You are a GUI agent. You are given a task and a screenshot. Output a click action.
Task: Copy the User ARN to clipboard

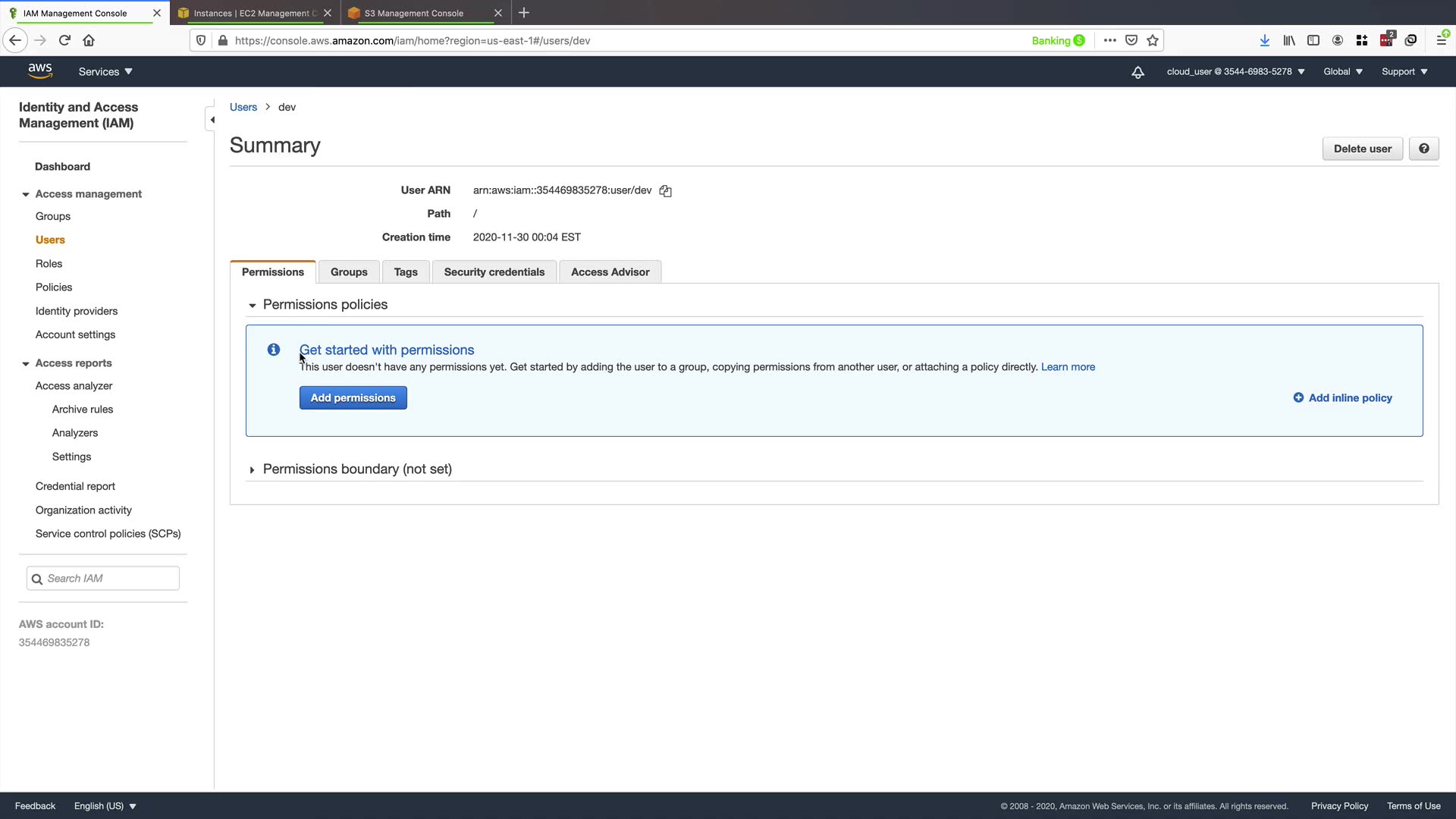pyautogui.click(x=665, y=191)
